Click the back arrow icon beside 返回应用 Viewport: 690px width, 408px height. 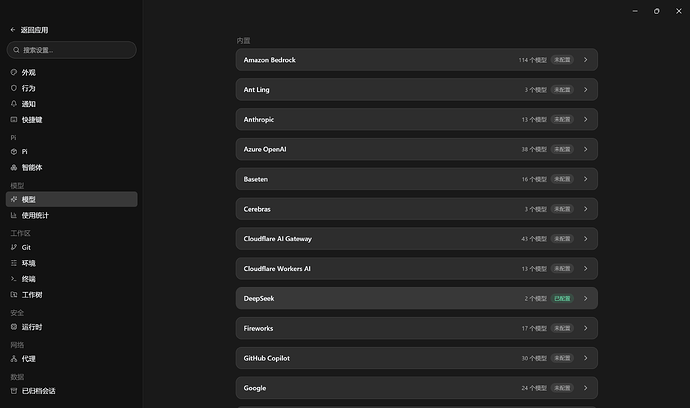(x=13, y=30)
